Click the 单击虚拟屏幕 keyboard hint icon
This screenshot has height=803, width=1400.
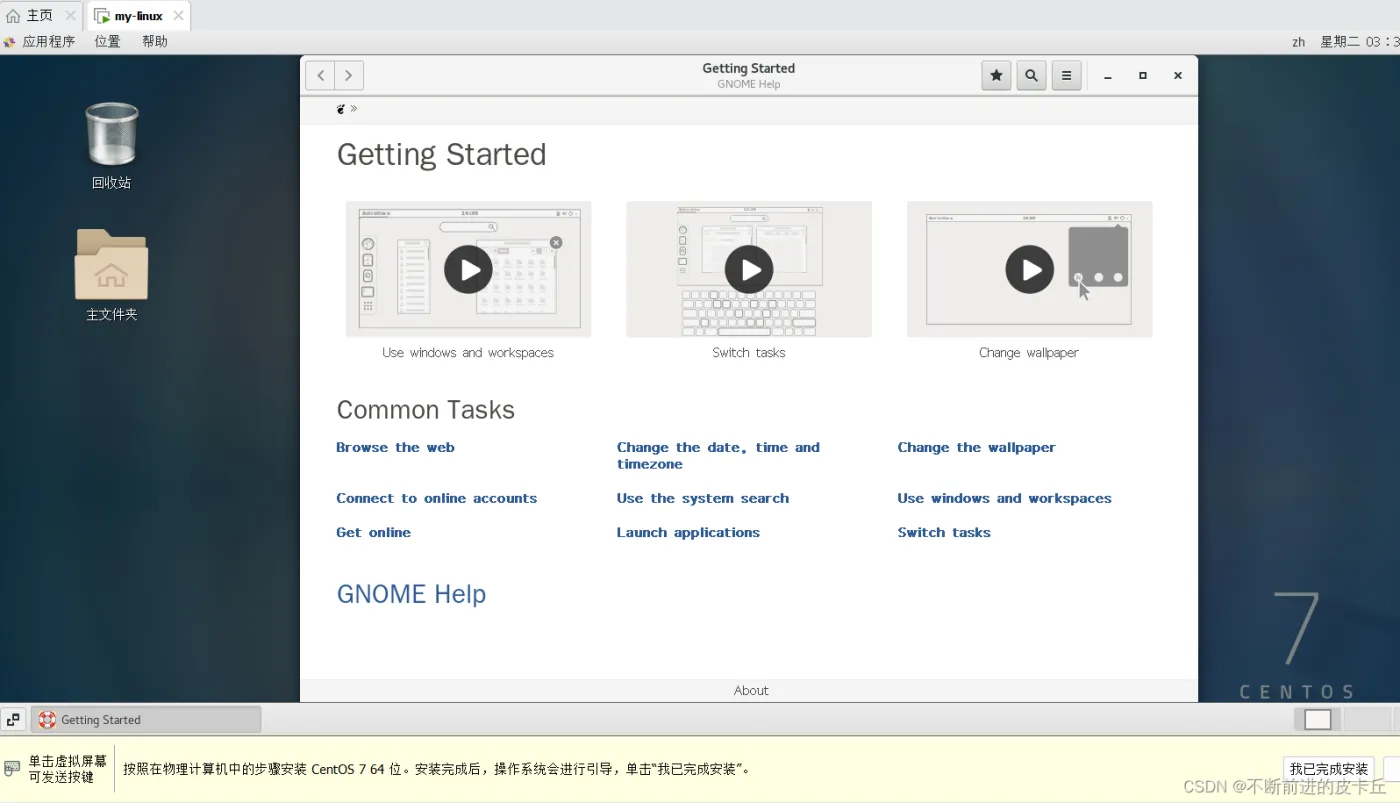12,768
